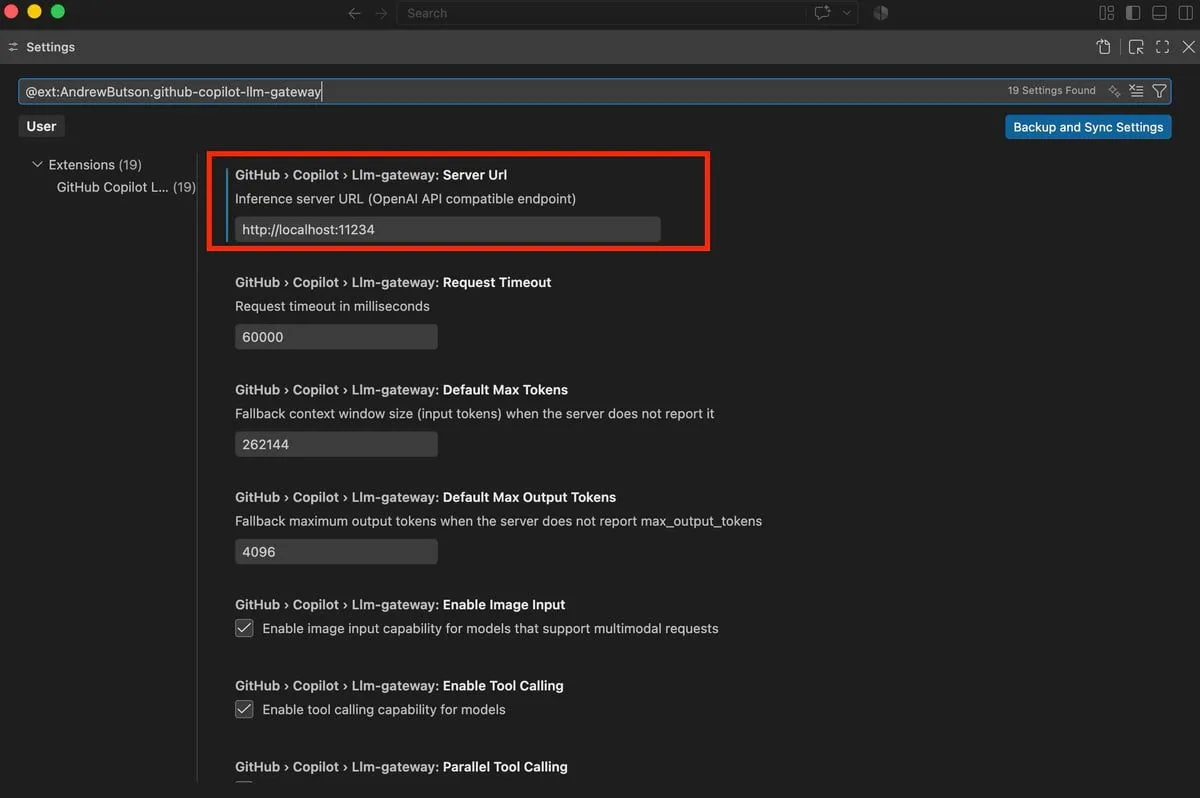Click 'Fallback context window size' description

pos(475,413)
